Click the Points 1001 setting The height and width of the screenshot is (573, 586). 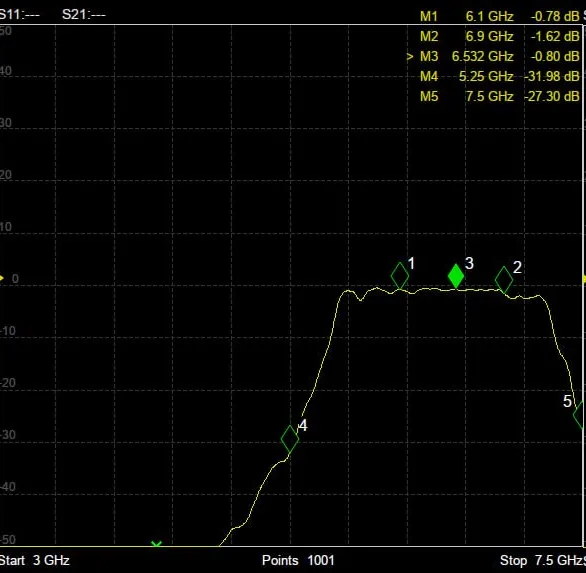coord(298,560)
